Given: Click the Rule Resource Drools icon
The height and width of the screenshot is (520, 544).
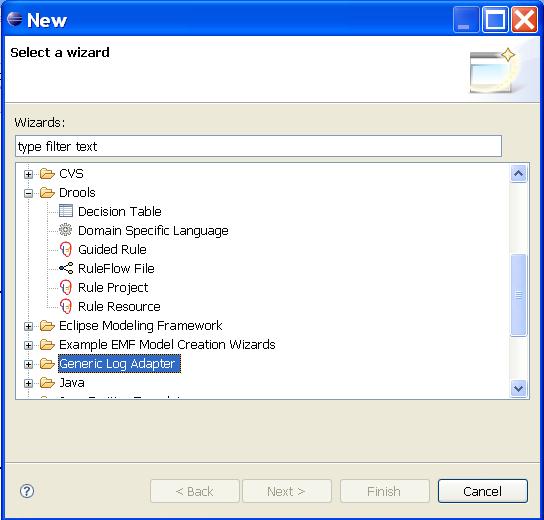Looking at the screenshot, I should point(66,306).
